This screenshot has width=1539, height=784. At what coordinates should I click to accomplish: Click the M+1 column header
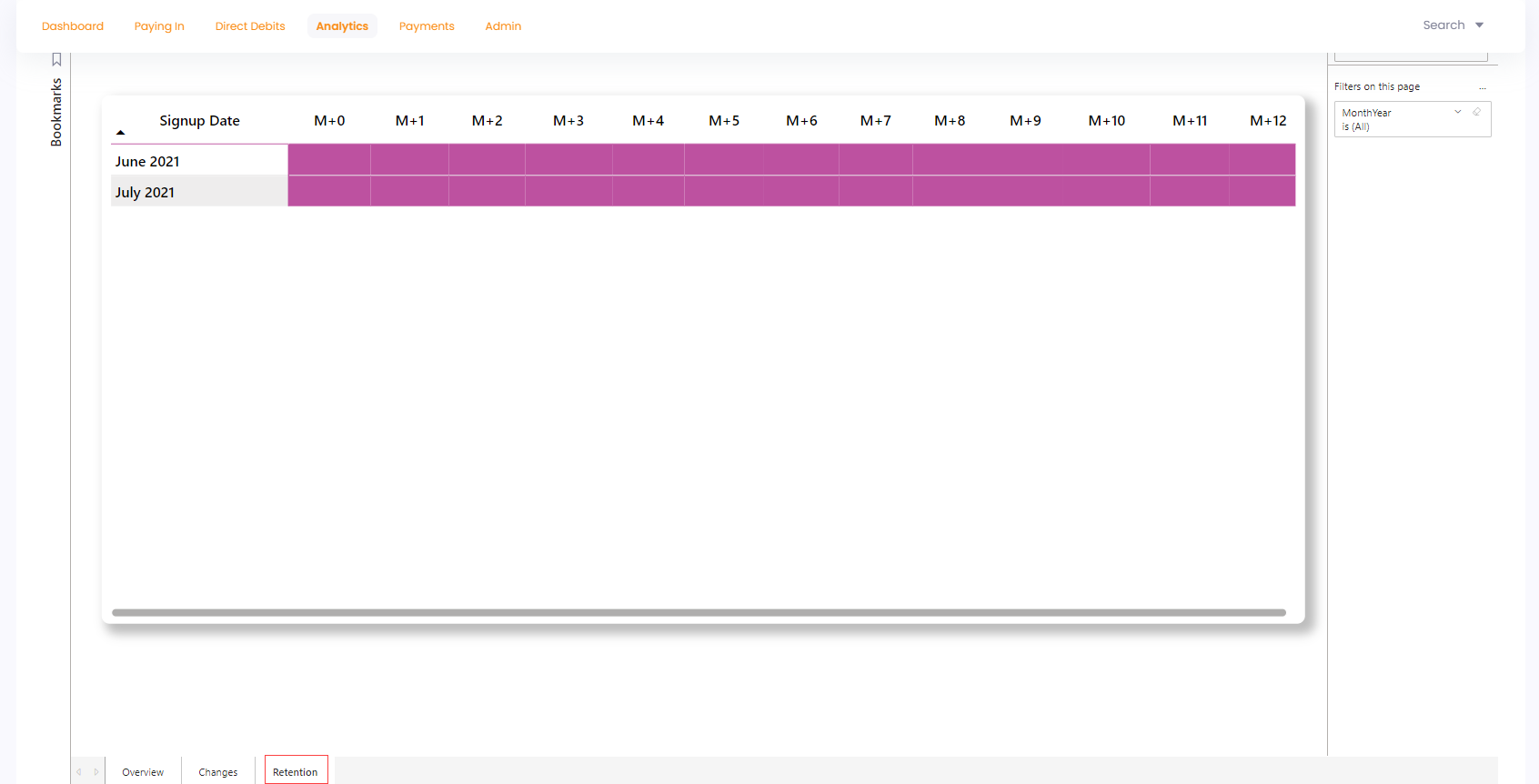tap(409, 121)
